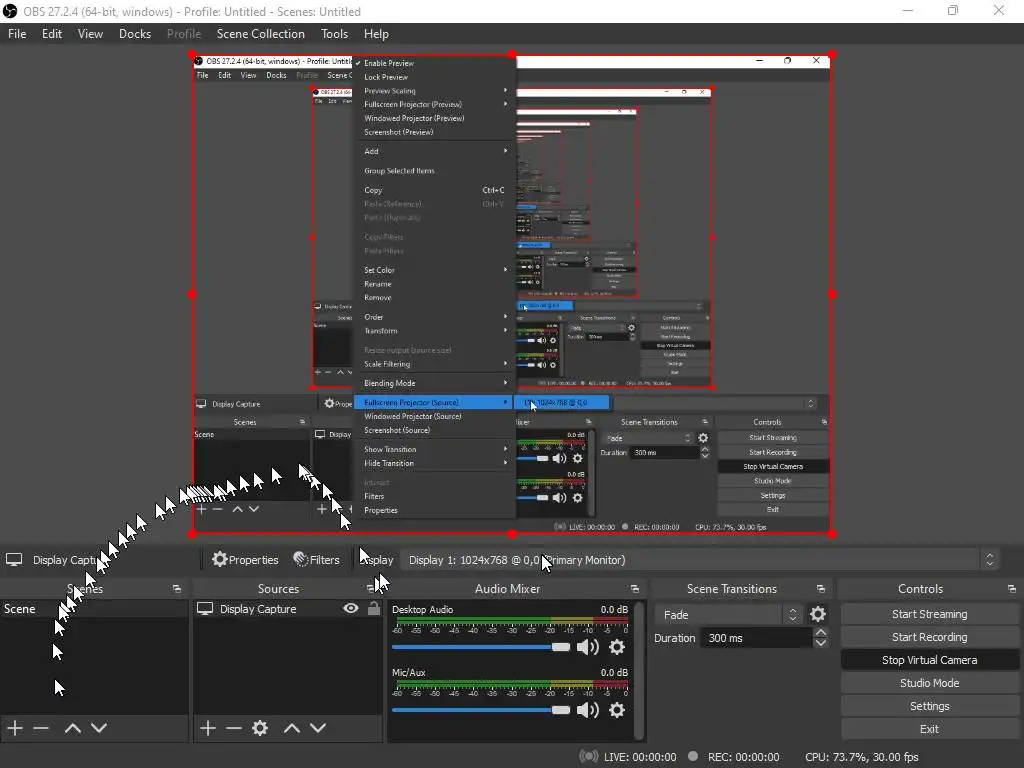Move scene down in Scenes panel

99,728
